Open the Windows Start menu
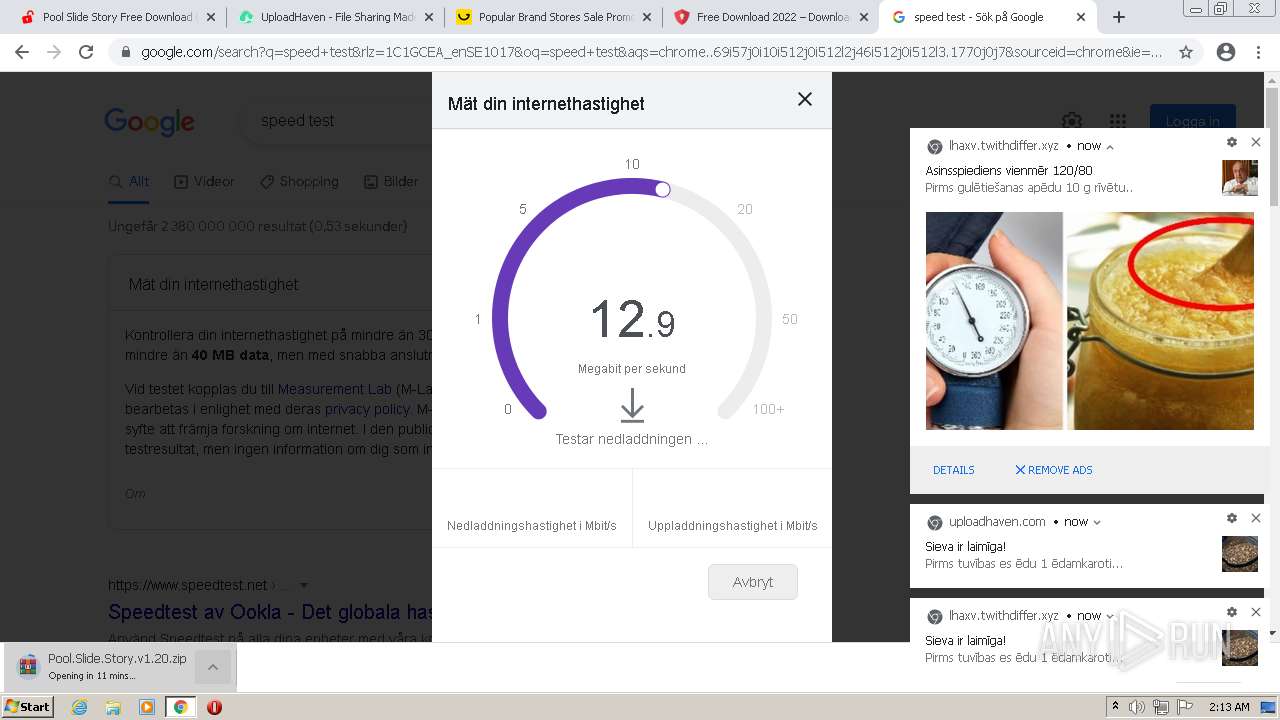Viewport: 1280px width, 720px height. [28, 707]
